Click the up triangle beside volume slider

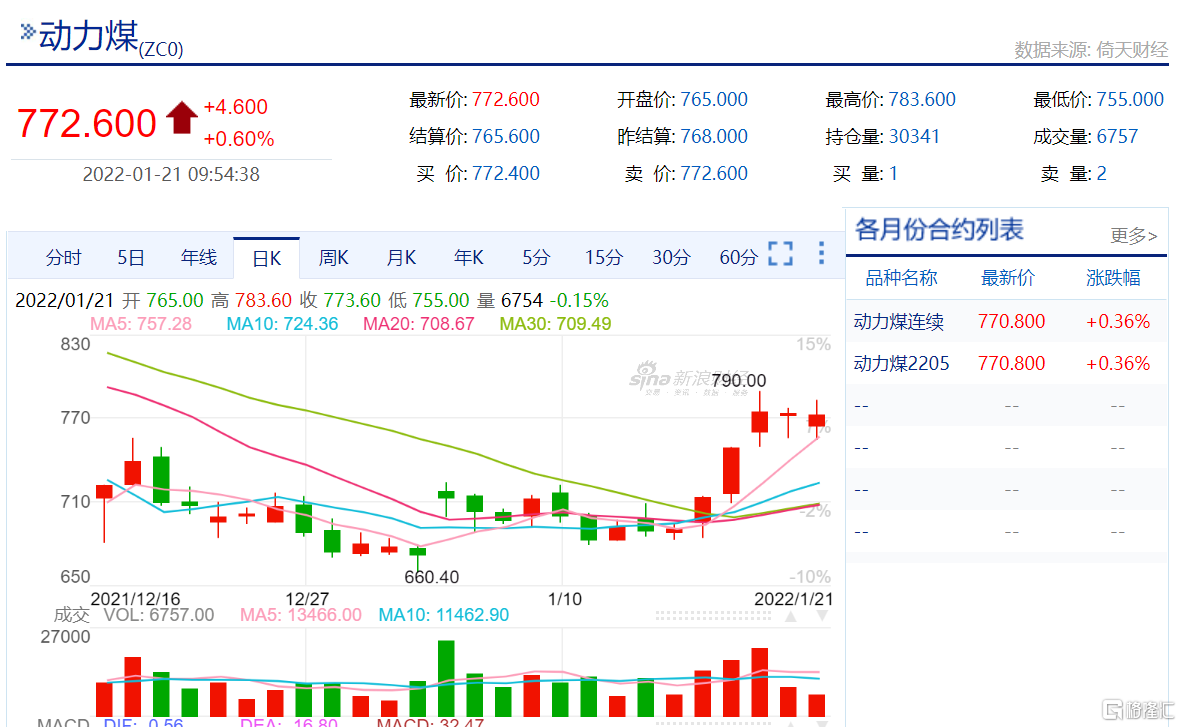coord(790,616)
